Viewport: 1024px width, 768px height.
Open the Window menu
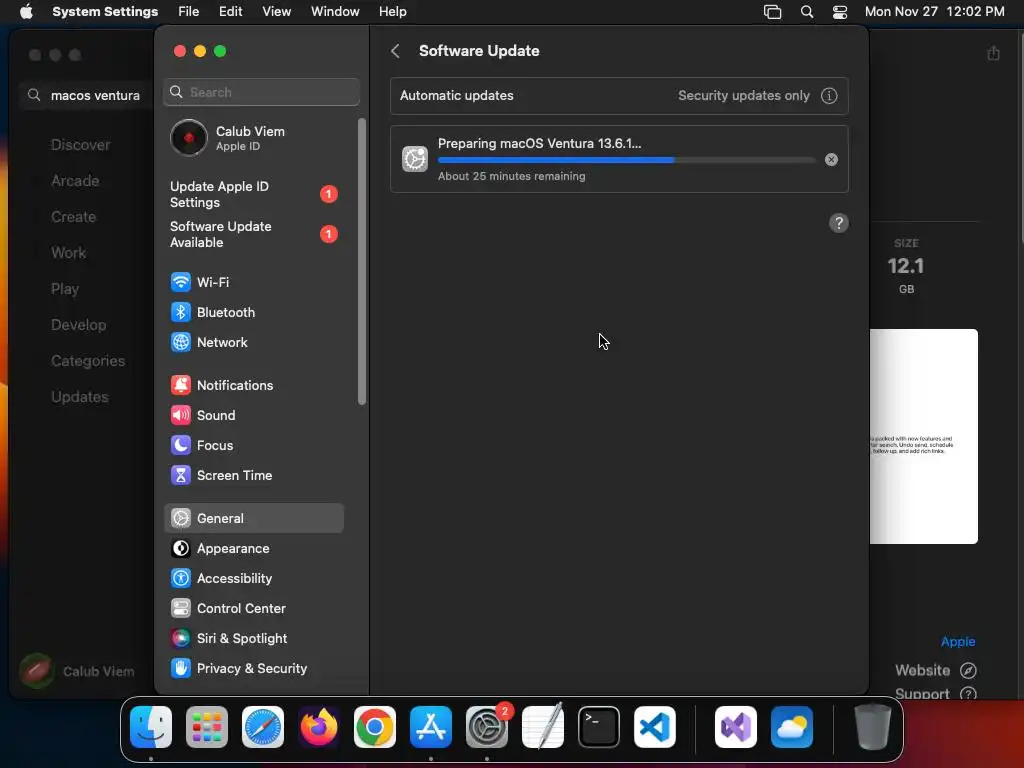coord(335,12)
